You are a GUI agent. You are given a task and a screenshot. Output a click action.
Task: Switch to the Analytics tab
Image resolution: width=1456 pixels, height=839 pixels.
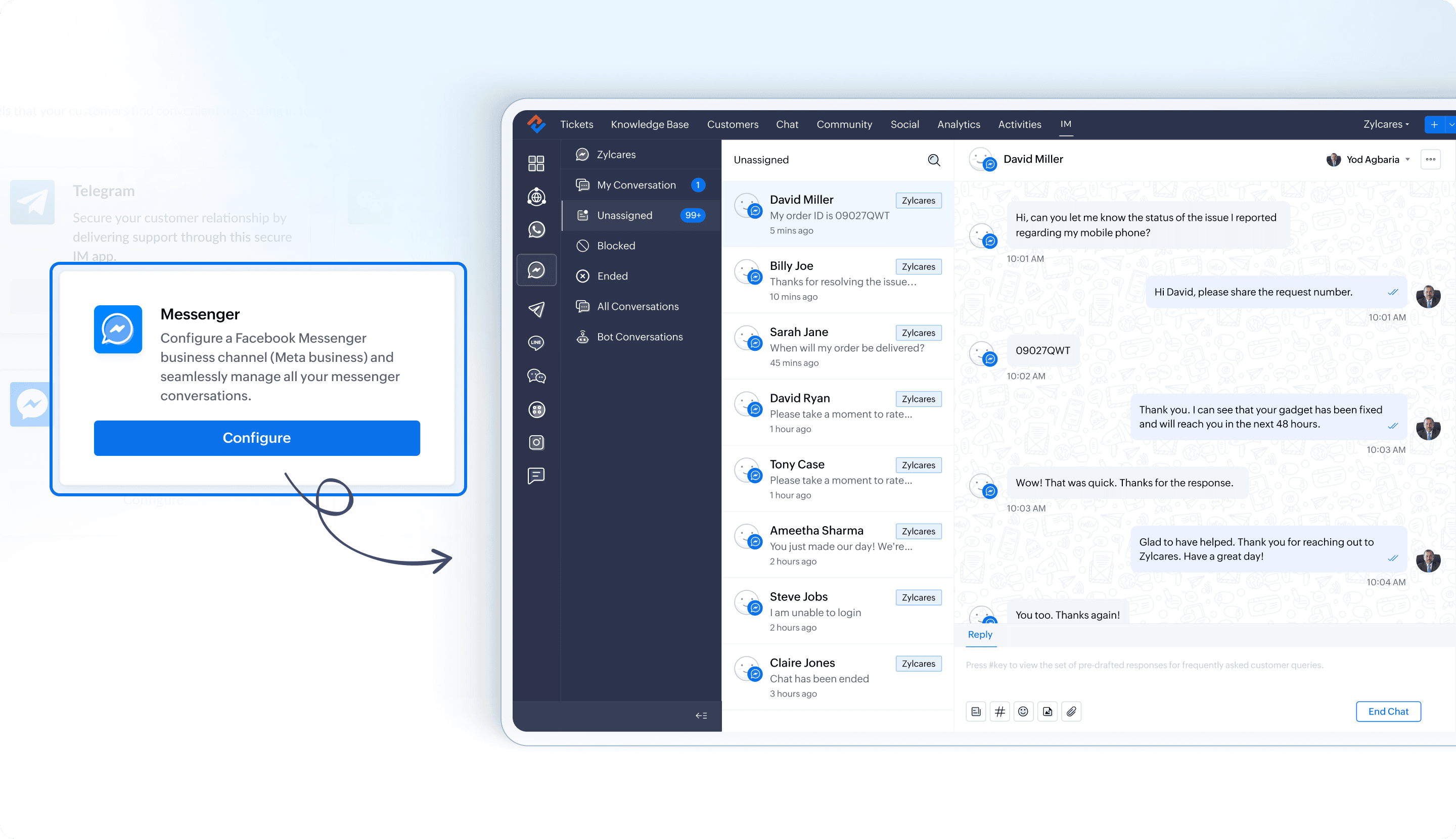tap(959, 124)
